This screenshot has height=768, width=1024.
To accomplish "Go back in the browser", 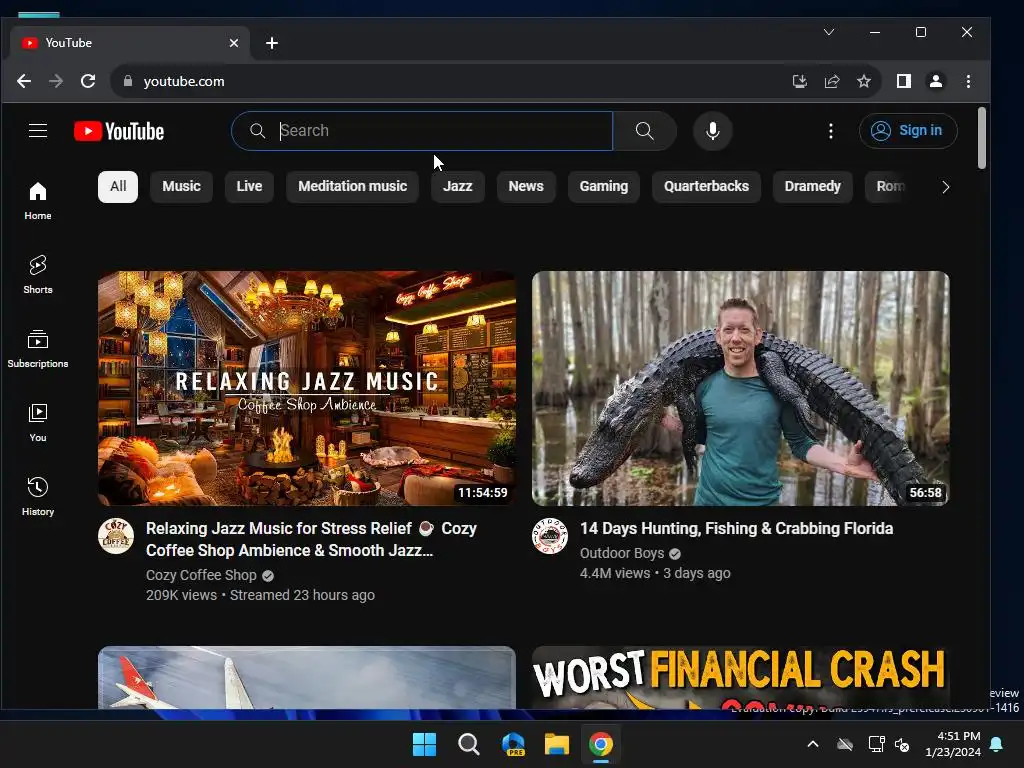I will 24,81.
